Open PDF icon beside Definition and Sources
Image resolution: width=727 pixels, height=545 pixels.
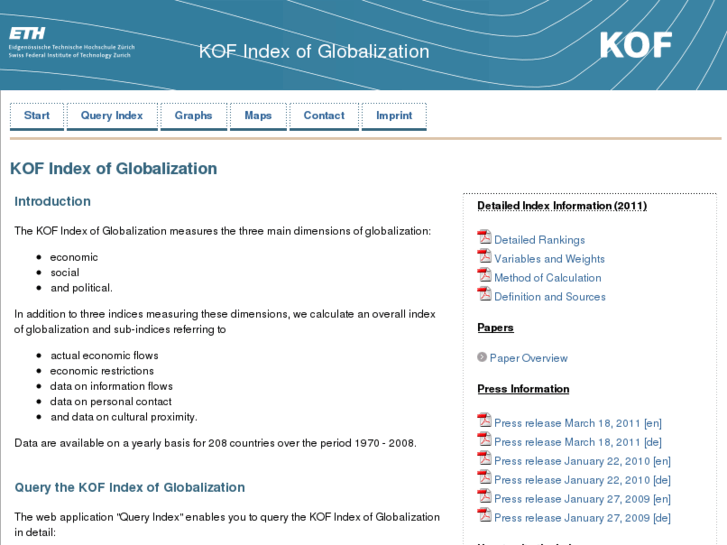[x=485, y=294]
